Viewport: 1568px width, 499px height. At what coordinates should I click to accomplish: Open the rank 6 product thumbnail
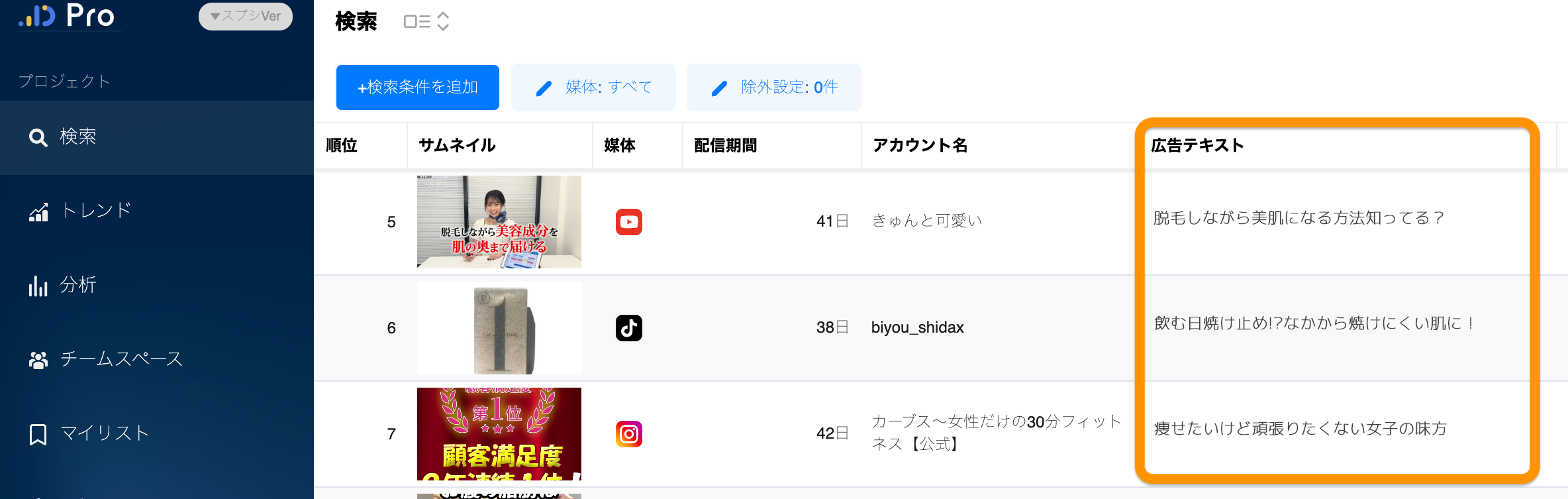point(499,328)
